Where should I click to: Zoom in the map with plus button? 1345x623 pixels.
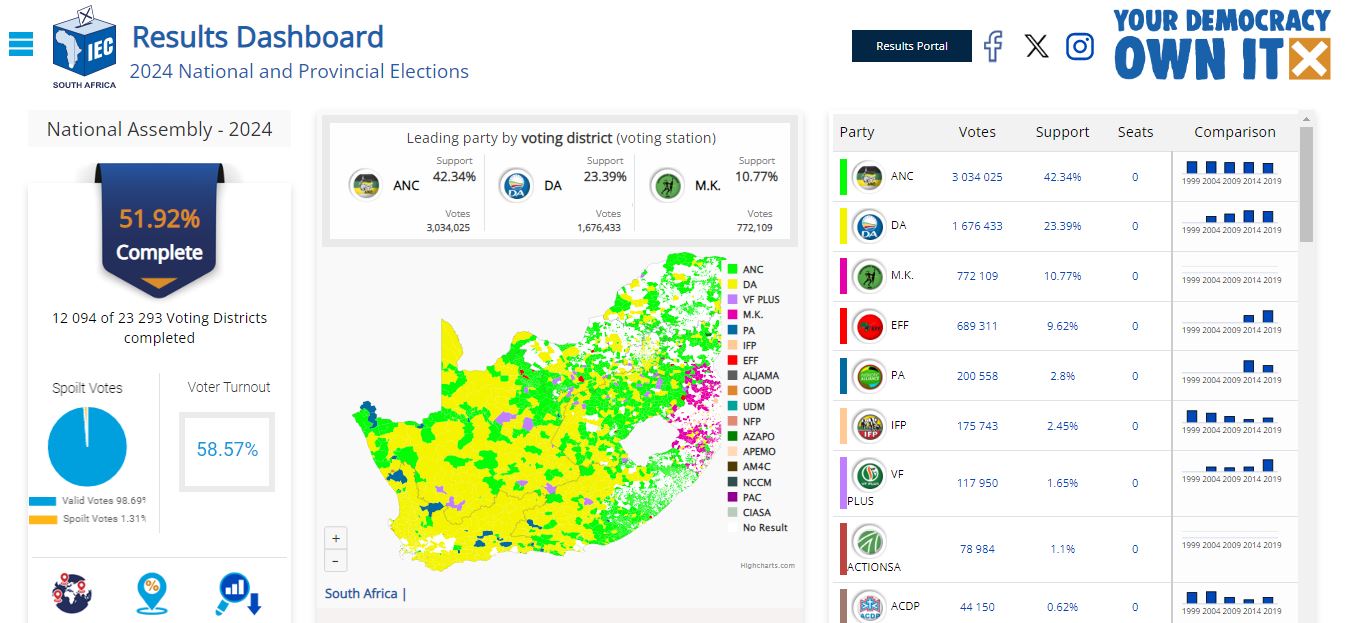[336, 537]
